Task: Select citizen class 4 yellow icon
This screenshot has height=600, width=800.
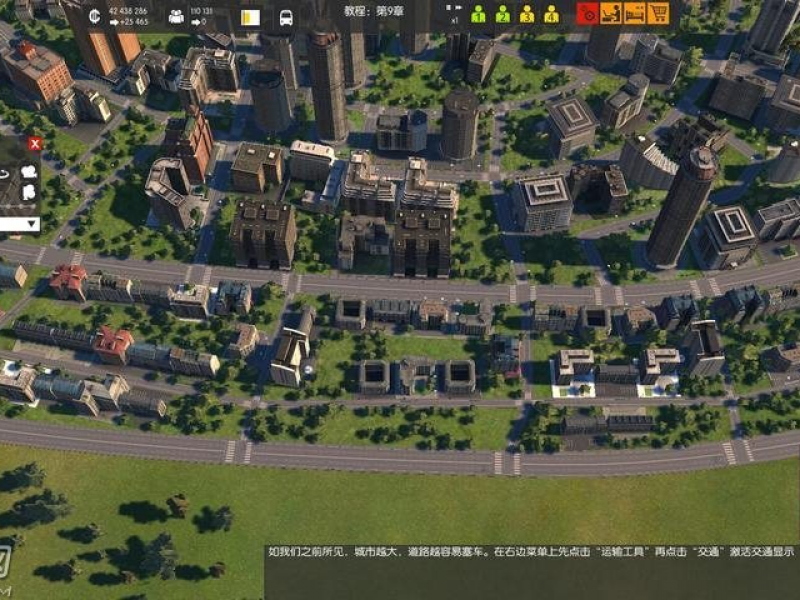Action: (552, 14)
